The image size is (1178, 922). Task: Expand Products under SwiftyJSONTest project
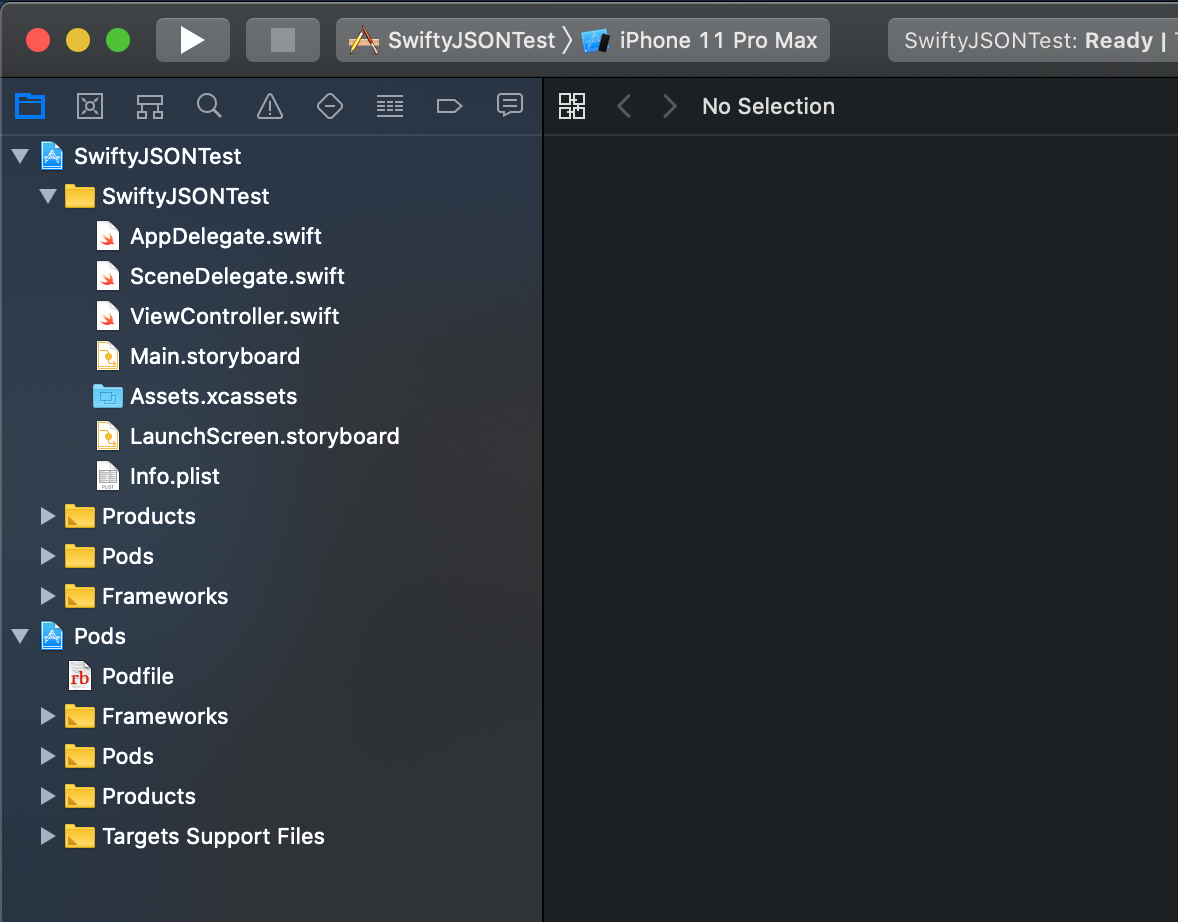(48, 516)
